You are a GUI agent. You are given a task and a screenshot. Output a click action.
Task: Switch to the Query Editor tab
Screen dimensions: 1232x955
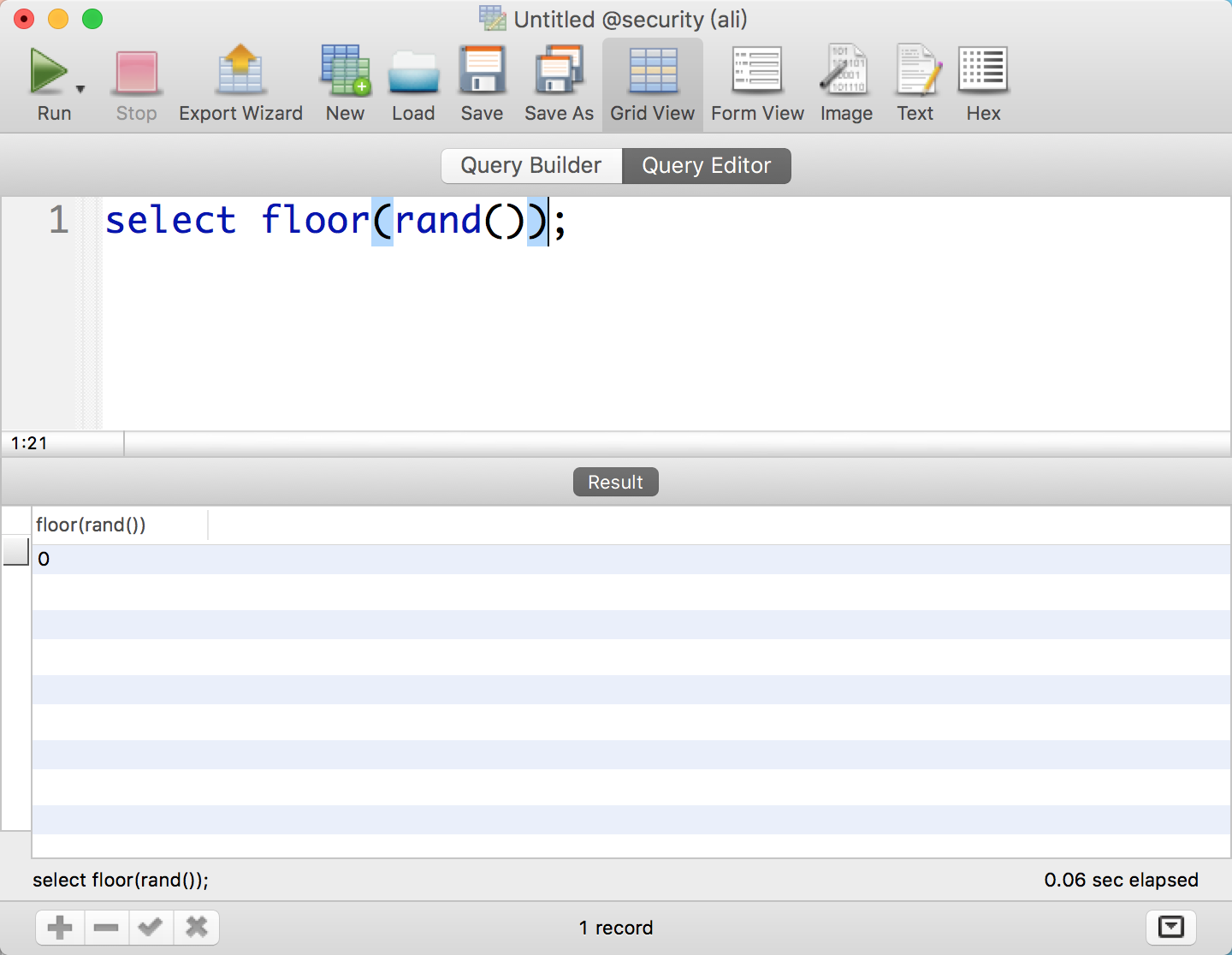click(707, 165)
